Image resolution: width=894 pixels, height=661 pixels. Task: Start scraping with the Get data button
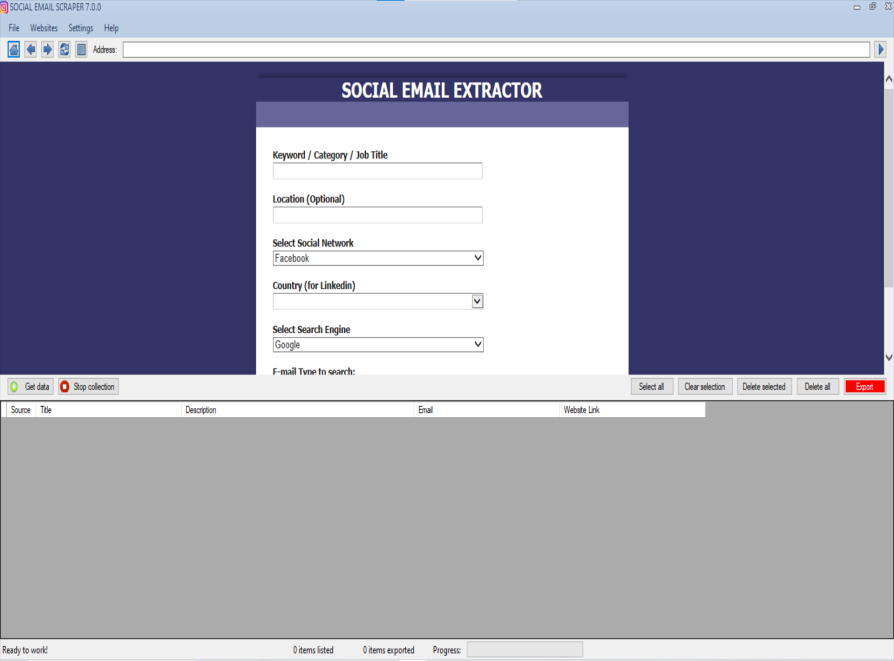[x=31, y=387]
